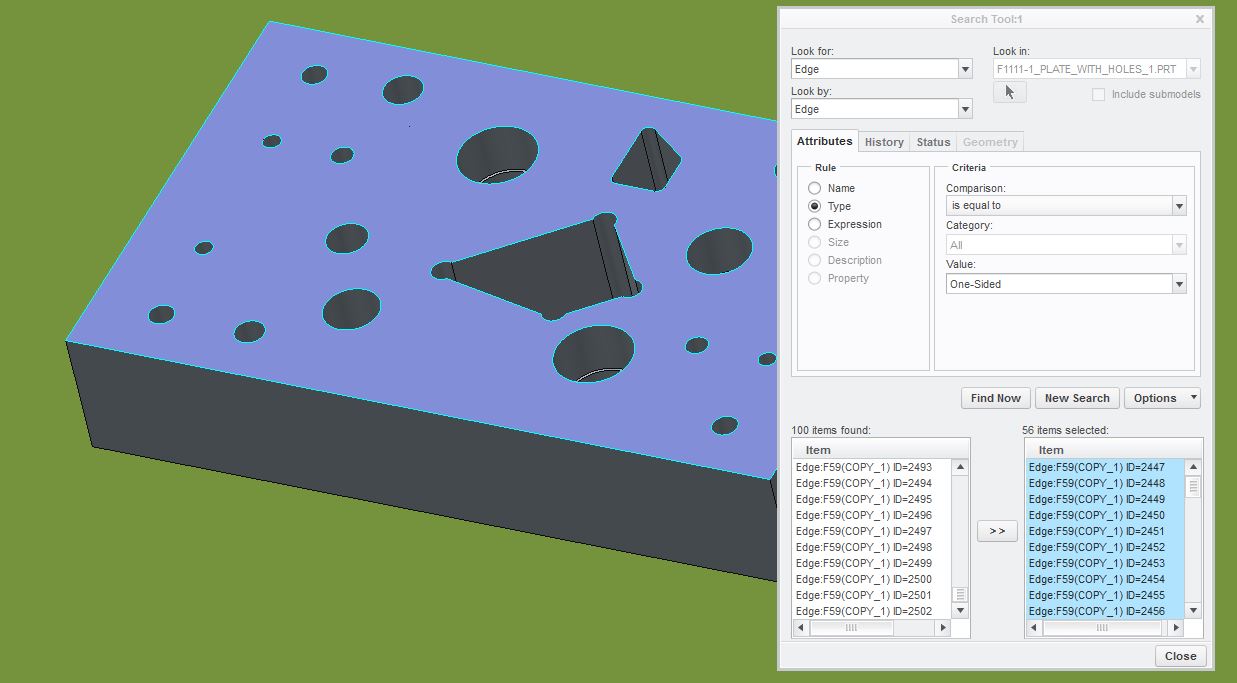Click the selection arrow pick button
This screenshot has width=1237, height=683.
1009,92
